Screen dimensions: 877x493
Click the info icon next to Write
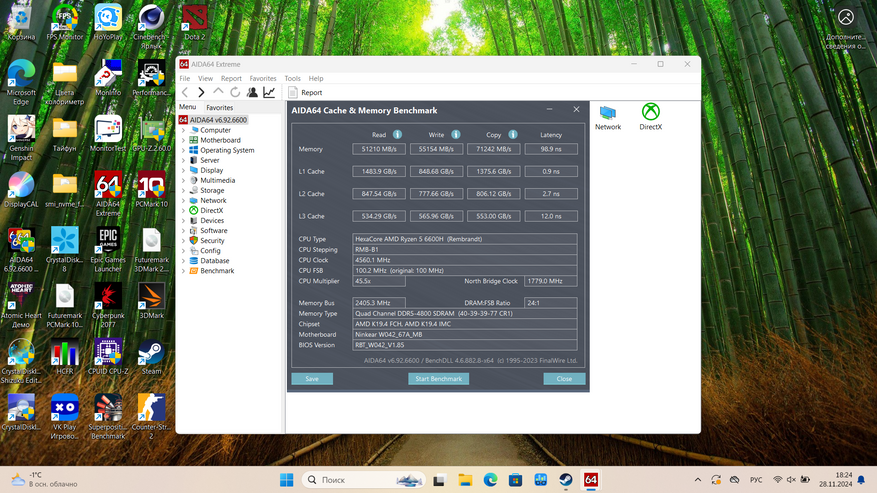(455, 134)
